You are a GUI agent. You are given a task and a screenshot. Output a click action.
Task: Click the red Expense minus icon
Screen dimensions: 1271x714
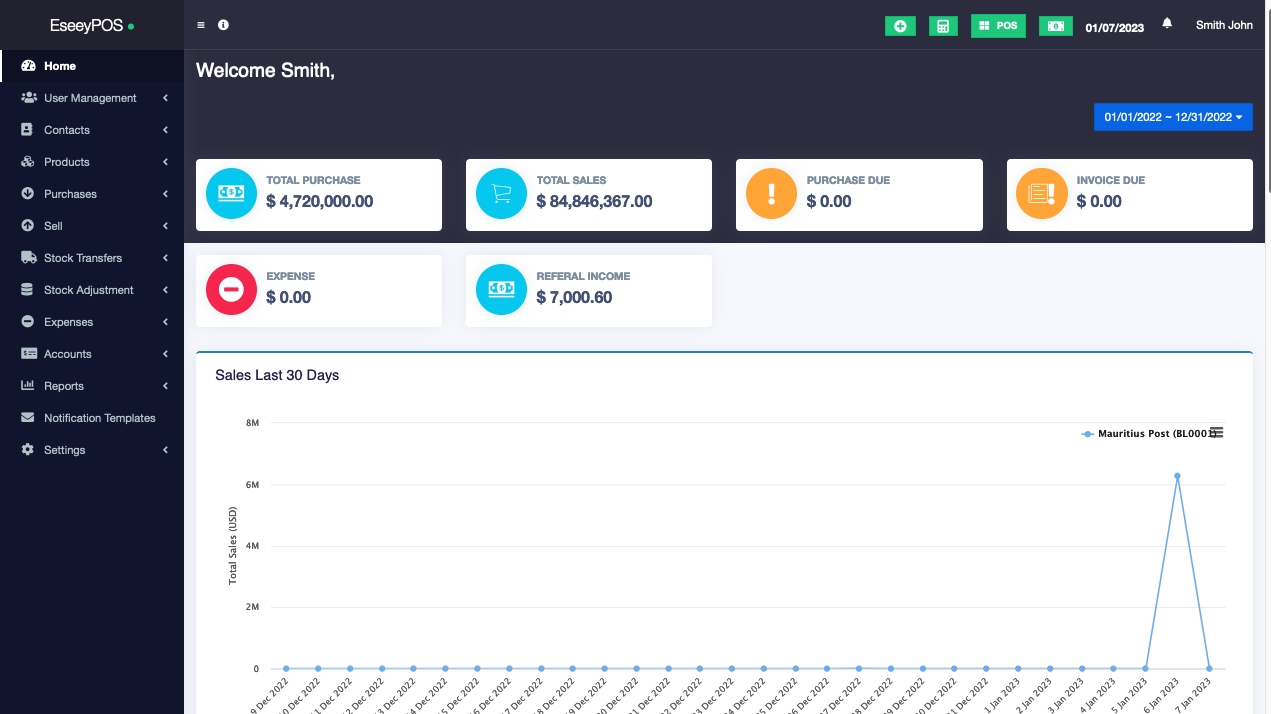pos(231,290)
